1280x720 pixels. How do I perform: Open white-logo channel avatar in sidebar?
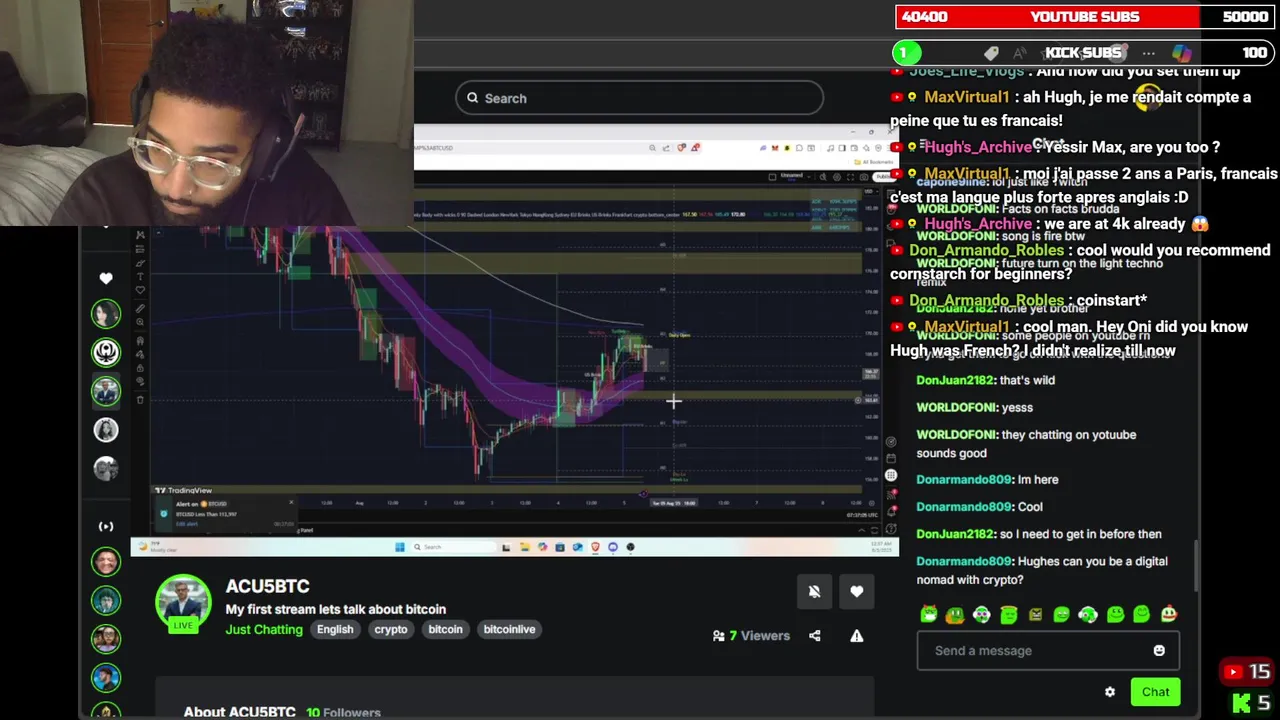tap(106, 352)
